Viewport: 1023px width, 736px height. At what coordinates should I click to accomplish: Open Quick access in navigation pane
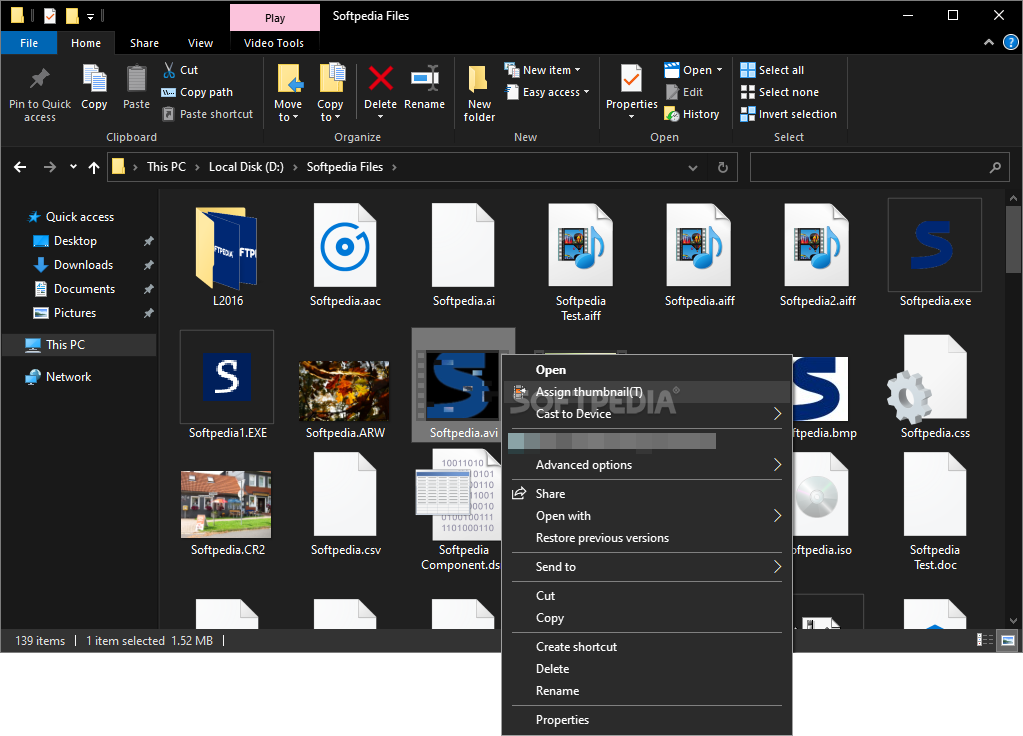coord(80,217)
